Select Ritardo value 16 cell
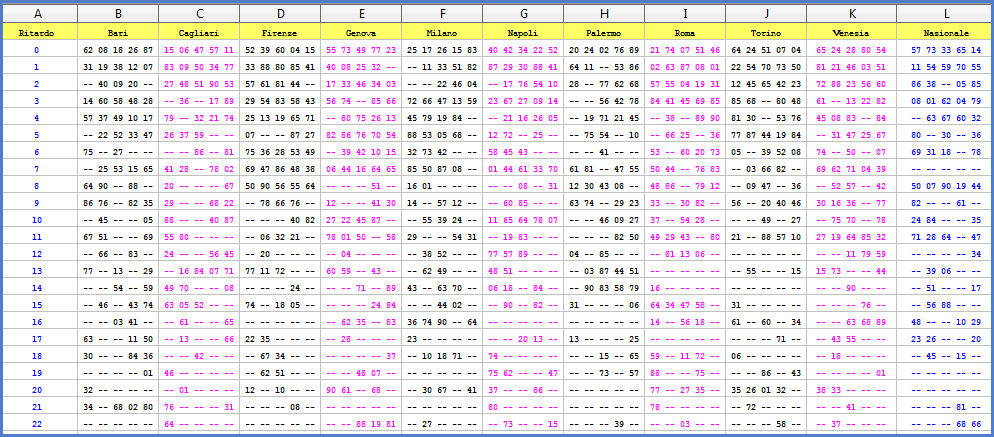 coord(40,322)
